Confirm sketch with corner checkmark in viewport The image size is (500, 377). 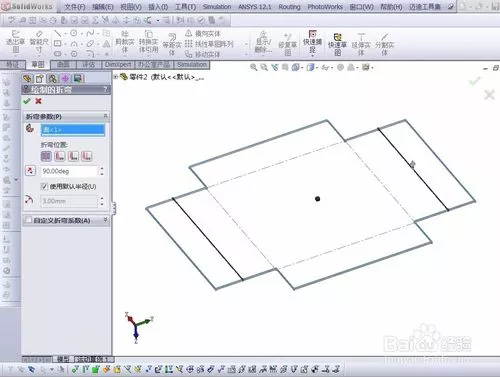(474, 81)
